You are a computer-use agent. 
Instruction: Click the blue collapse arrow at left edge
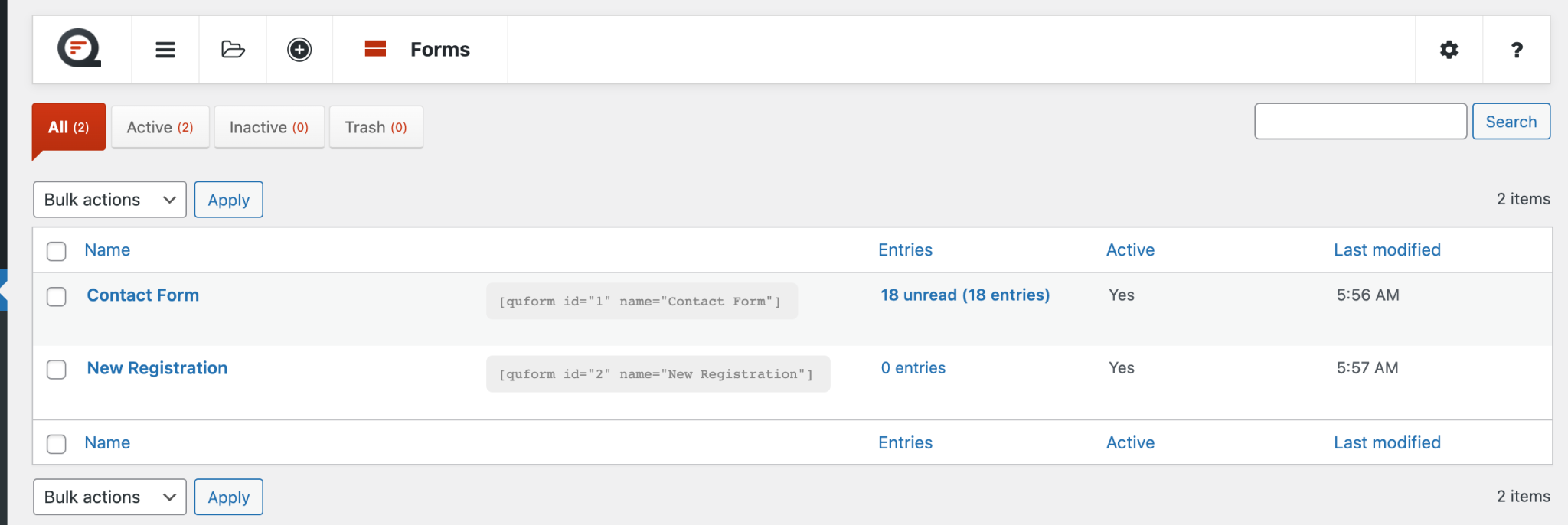coord(4,291)
